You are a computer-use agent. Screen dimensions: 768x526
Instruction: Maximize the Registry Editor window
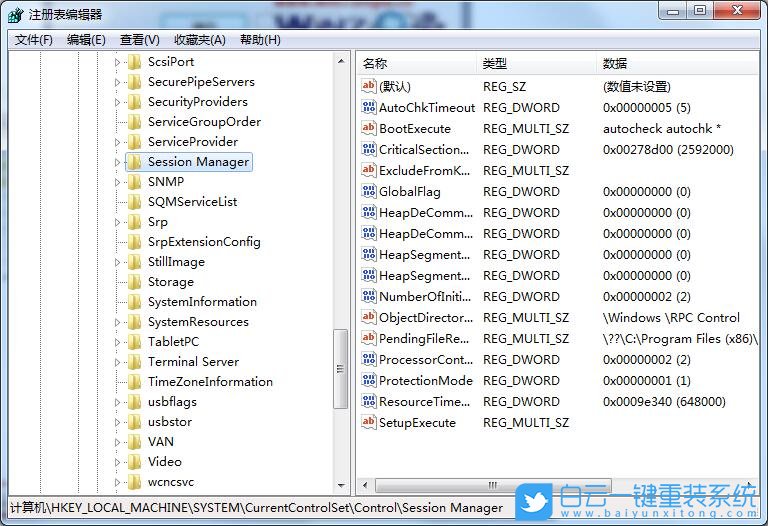pyautogui.click(x=700, y=10)
